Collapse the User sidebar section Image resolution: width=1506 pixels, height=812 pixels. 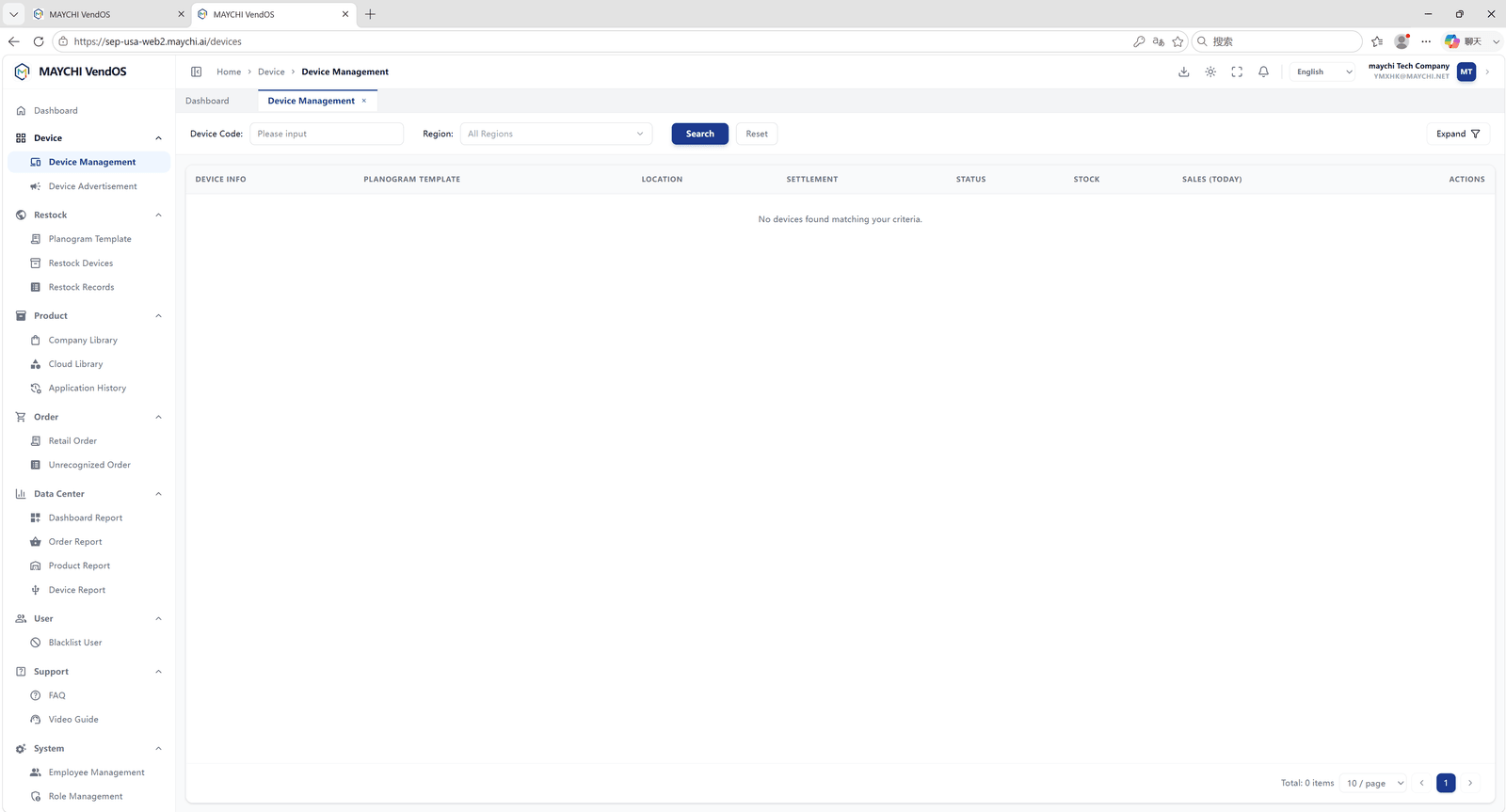pos(88,619)
